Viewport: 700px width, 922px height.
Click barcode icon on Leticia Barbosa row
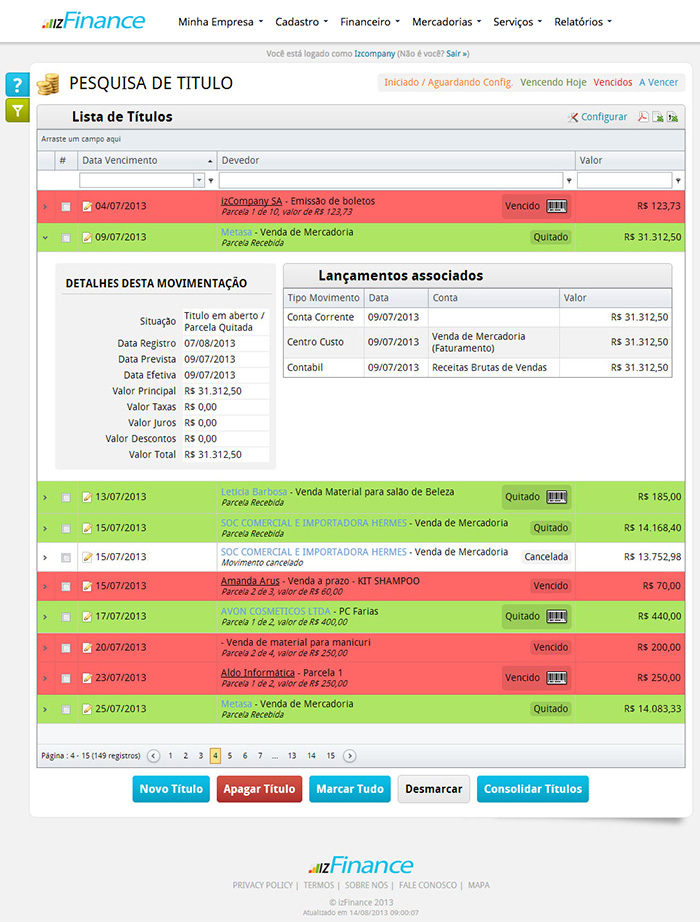click(x=557, y=496)
